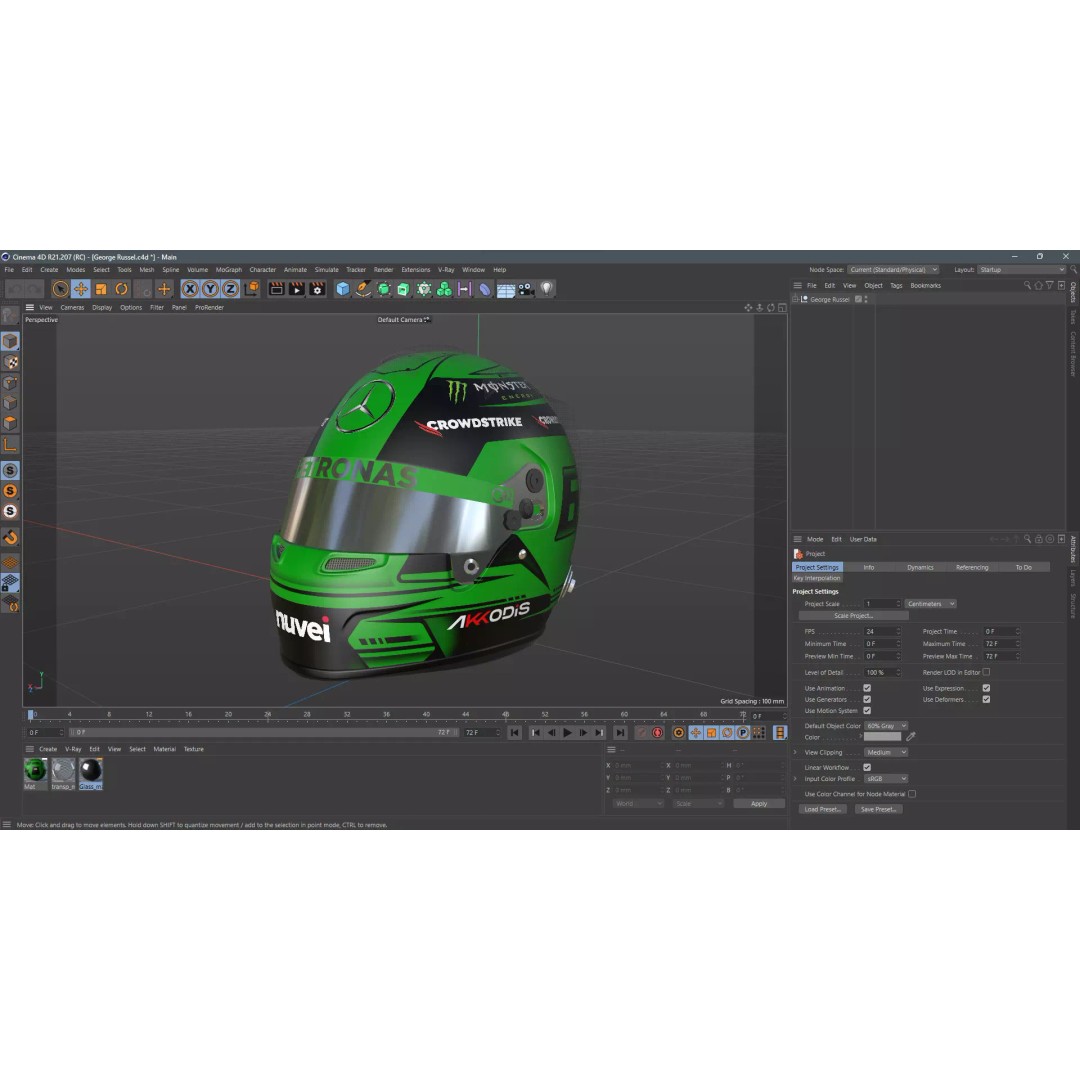Click the play forward button
The height and width of the screenshot is (1080, 1080).
568,733
